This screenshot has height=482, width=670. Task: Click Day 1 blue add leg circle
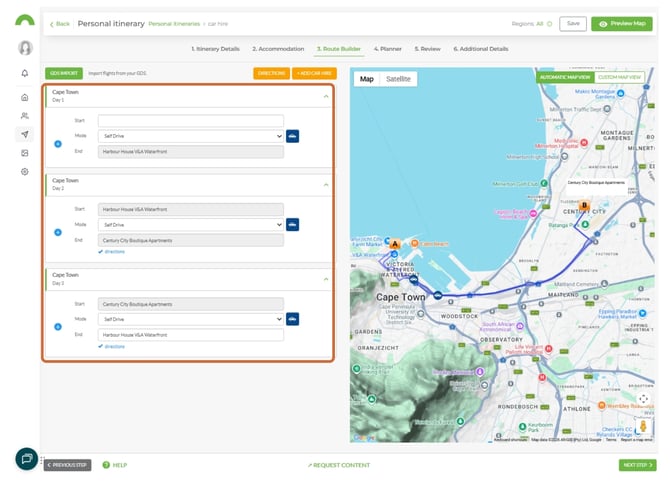coord(58,144)
